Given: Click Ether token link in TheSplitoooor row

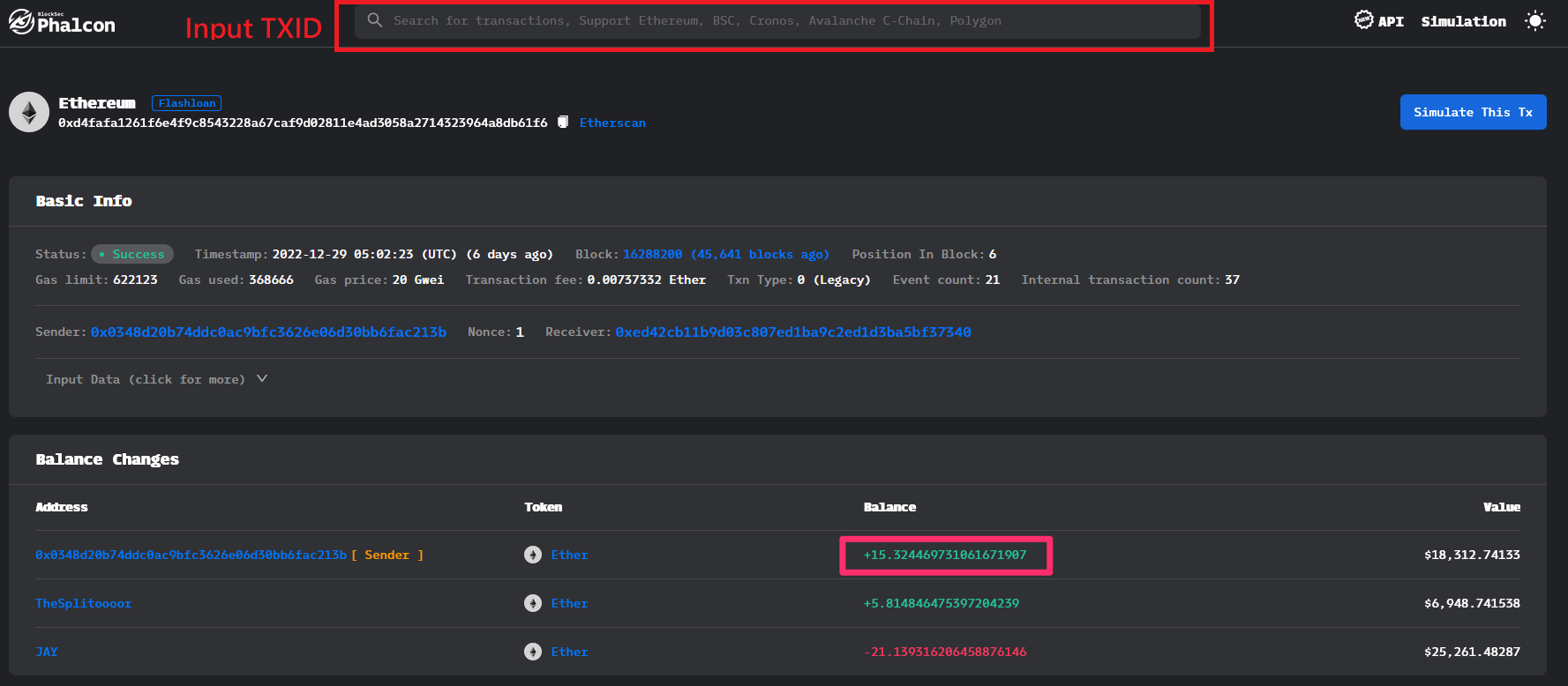Looking at the screenshot, I should (x=569, y=603).
